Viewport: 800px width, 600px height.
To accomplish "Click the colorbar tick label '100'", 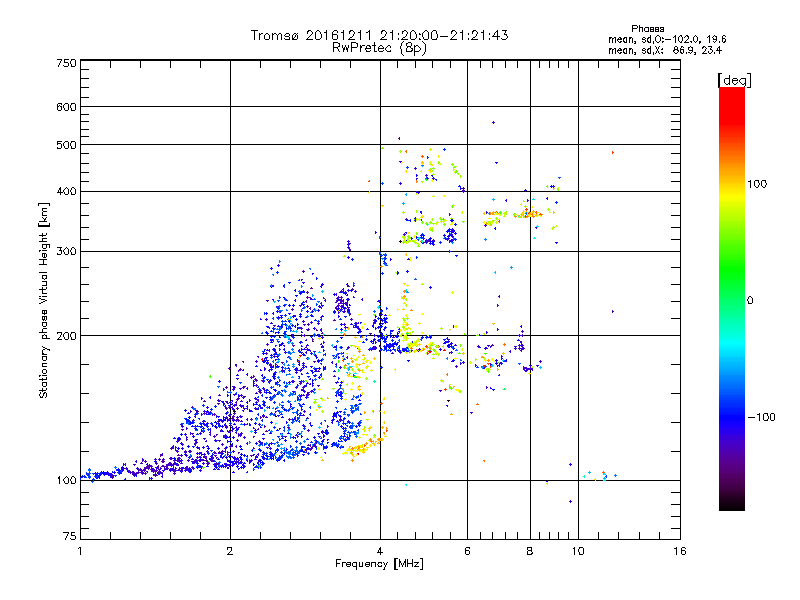I will coord(757,184).
